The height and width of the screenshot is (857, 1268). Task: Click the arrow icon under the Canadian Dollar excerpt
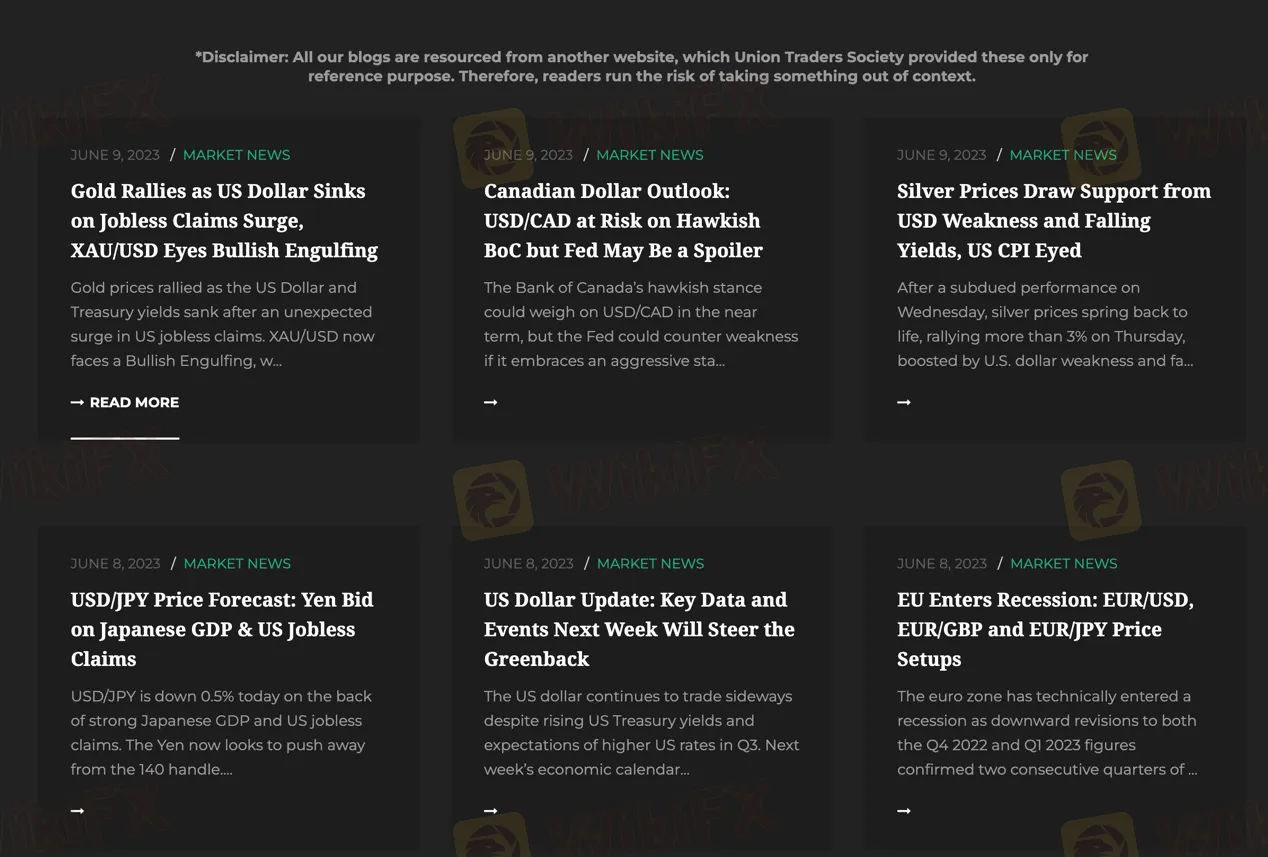tap(490, 402)
